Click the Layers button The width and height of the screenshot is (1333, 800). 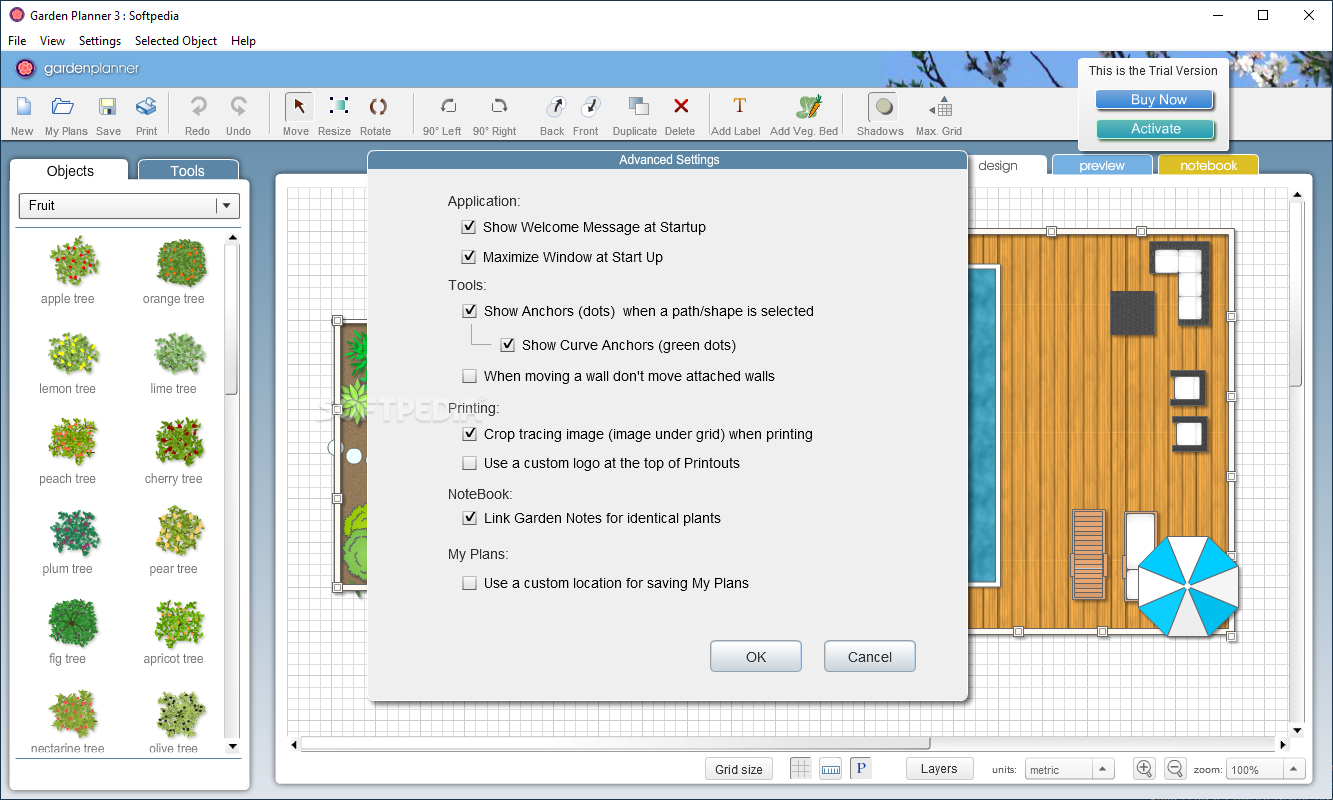pyautogui.click(x=939, y=768)
